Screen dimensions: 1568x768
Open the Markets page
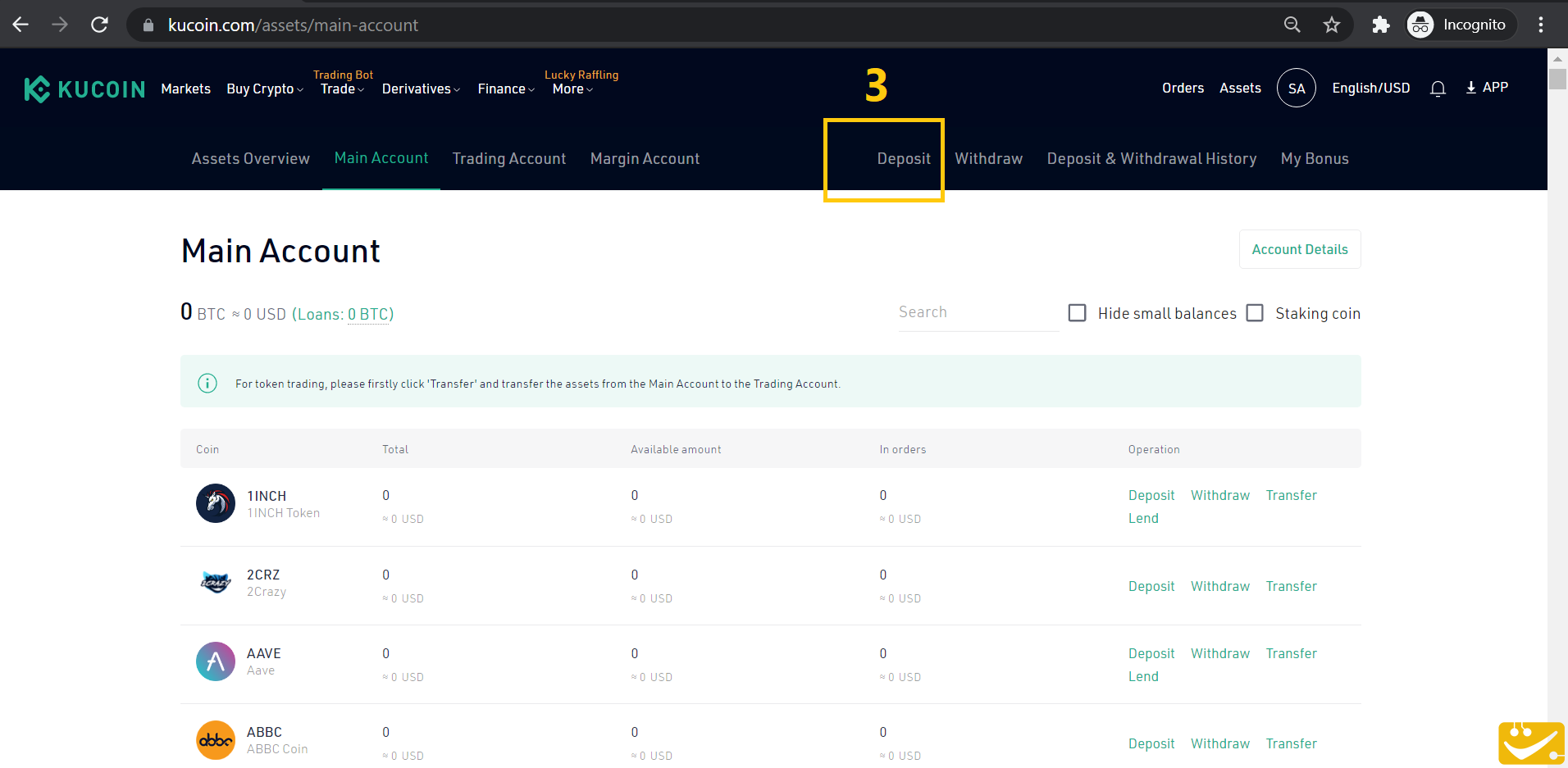(x=186, y=89)
